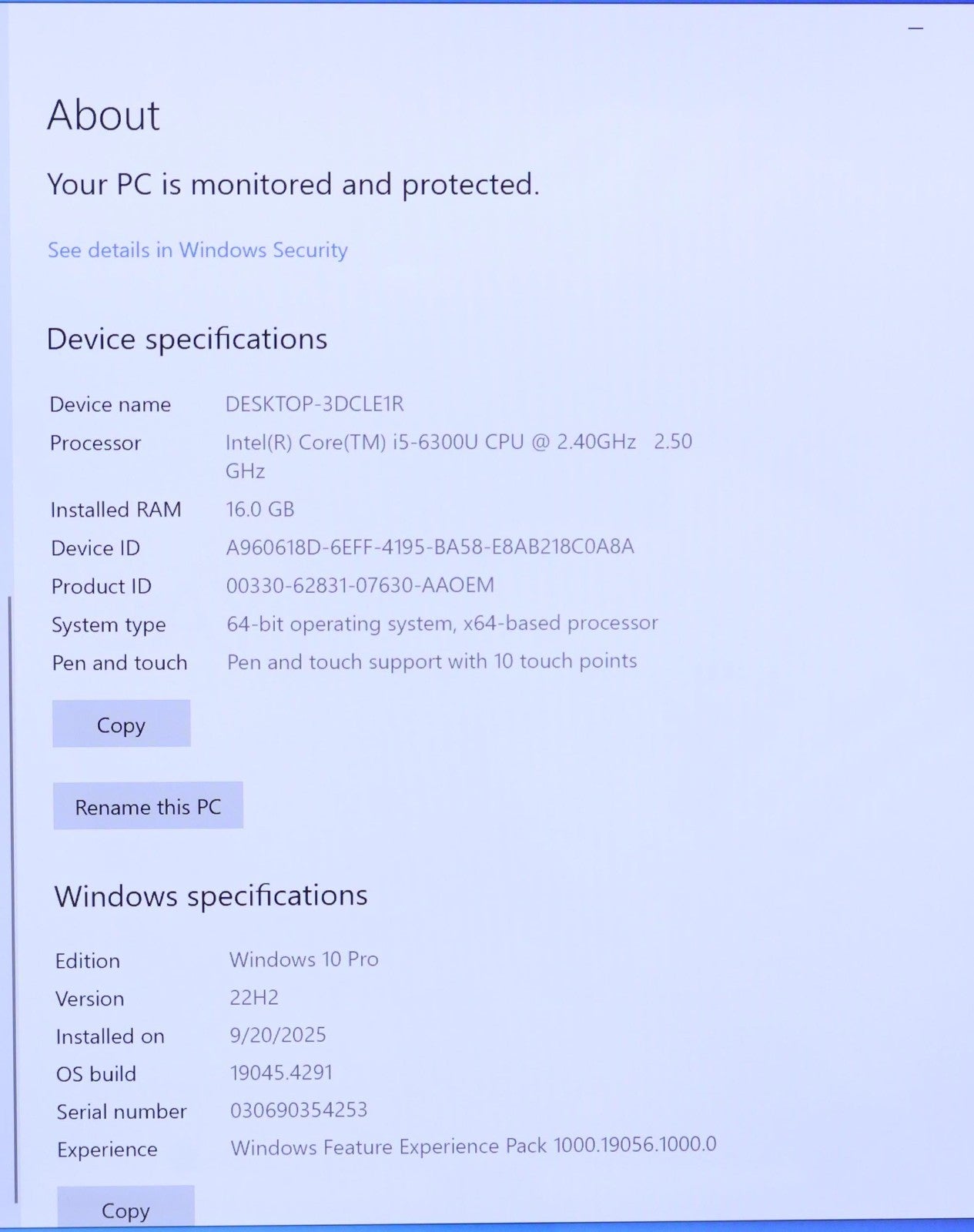This screenshot has width=974, height=1232.
Task: Click Copy button under Windows specifications
Action: pos(126,1210)
